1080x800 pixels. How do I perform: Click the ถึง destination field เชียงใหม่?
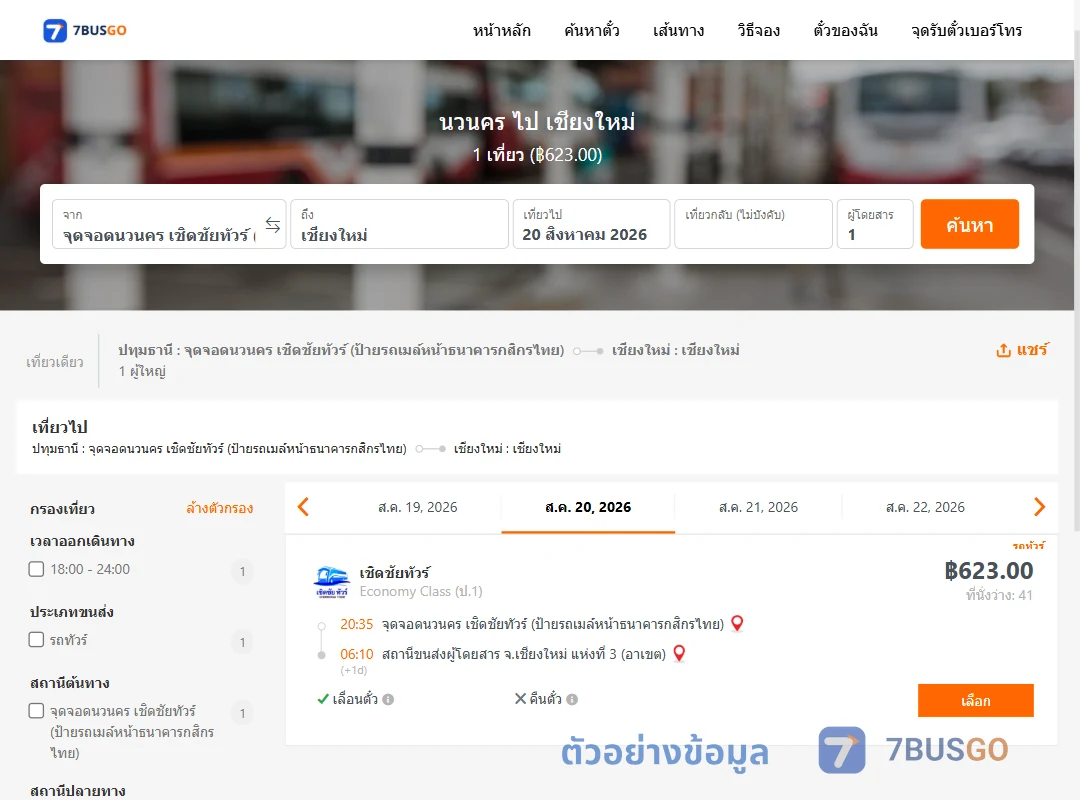click(x=399, y=224)
